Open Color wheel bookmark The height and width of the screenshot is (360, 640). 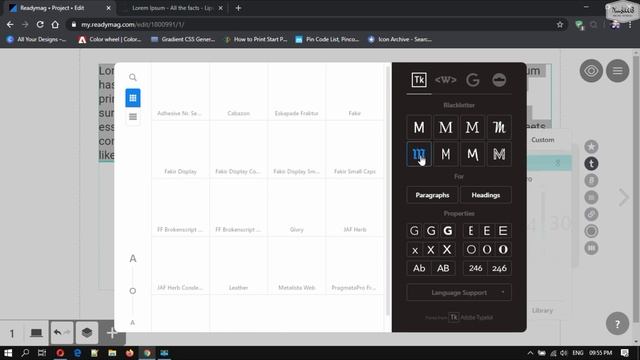coord(110,40)
